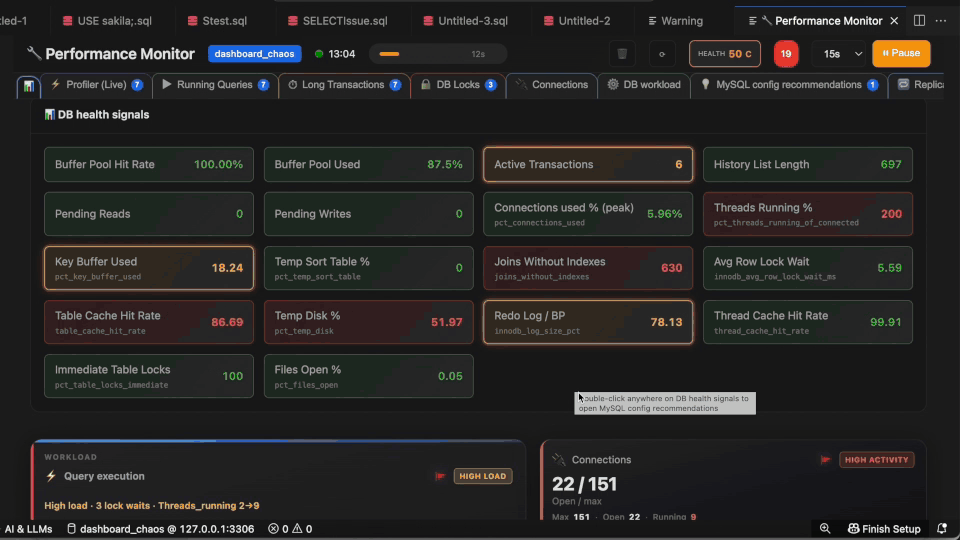
Task: Switch to the DB workload tab
Action: pyautogui.click(x=643, y=85)
